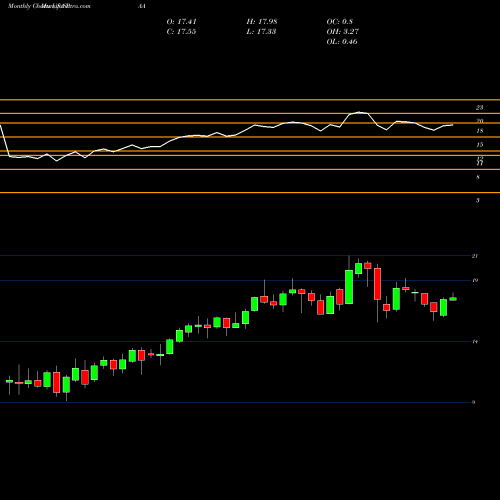Click the 21 price level label

pos(475,256)
